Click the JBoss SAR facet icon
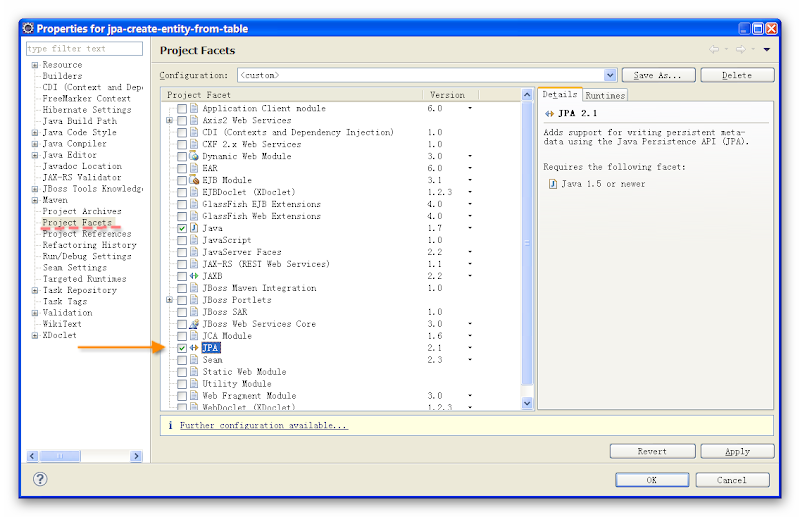Image resolution: width=800 pixels, height=517 pixels. point(194,312)
